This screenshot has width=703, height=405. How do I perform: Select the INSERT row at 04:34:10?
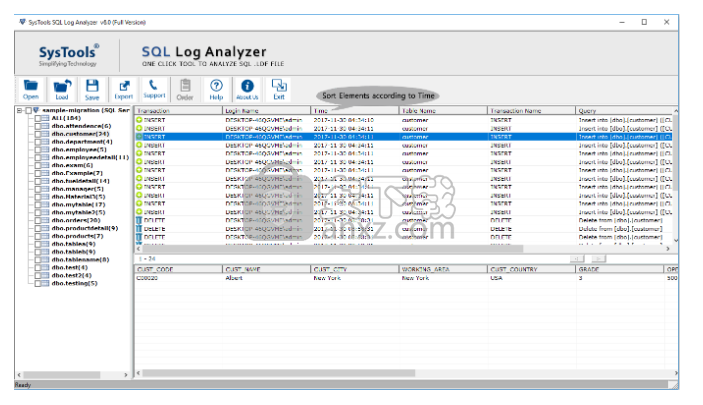(404, 120)
